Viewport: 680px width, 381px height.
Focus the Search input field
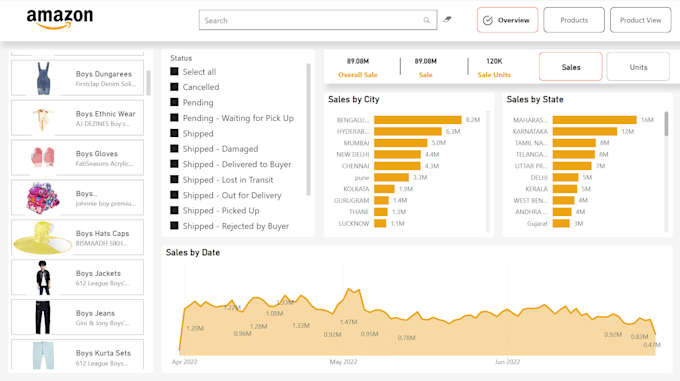click(x=318, y=20)
